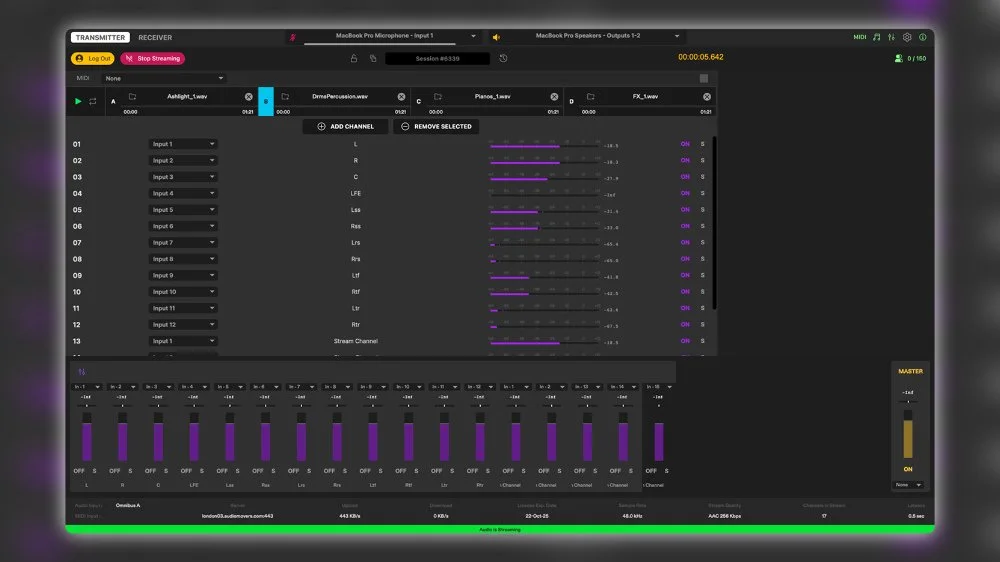Click the MIDI indicator at top right
Image resolution: width=1000 pixels, height=562 pixels.
[x=860, y=37]
